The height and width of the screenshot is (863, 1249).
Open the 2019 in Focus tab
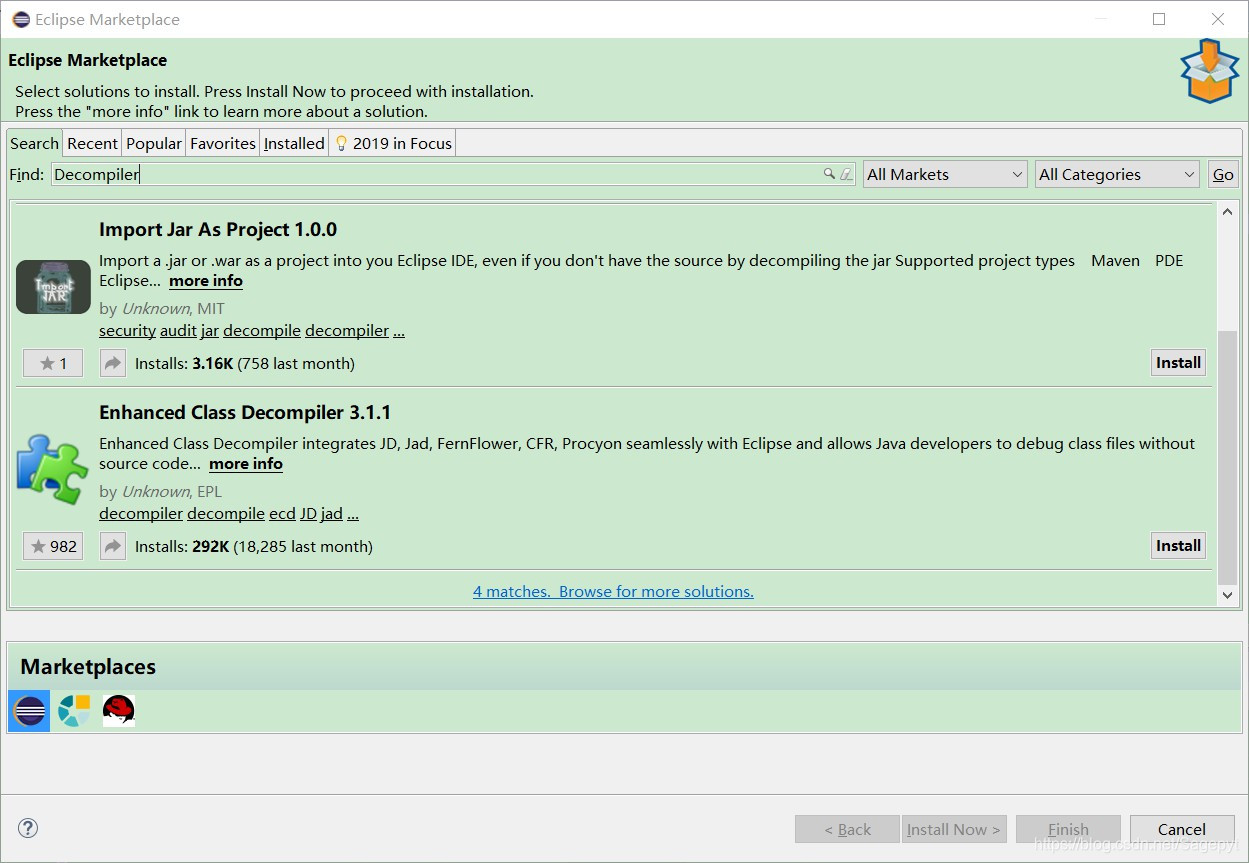tap(393, 143)
